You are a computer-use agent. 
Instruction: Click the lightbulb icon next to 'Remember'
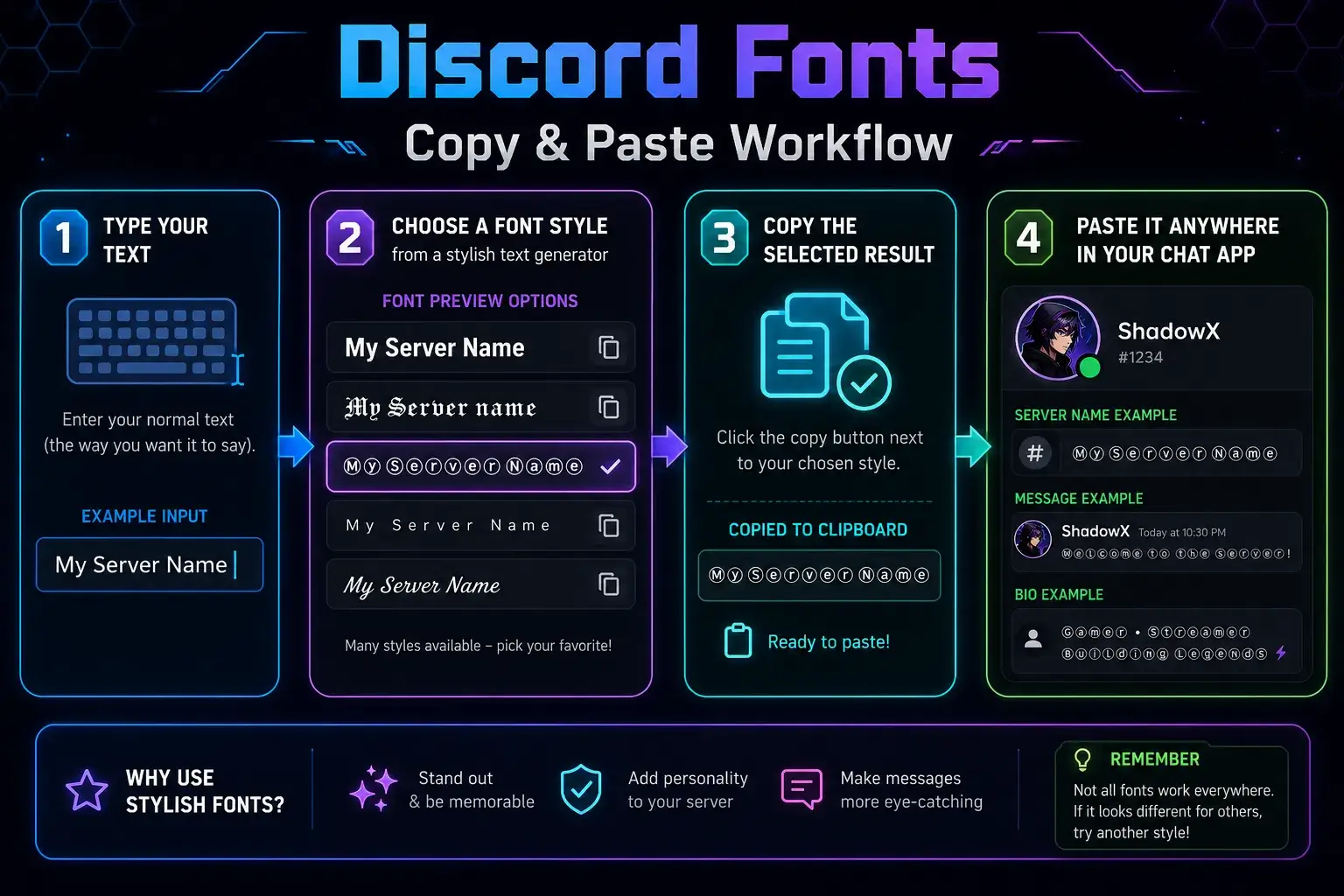(x=1082, y=759)
